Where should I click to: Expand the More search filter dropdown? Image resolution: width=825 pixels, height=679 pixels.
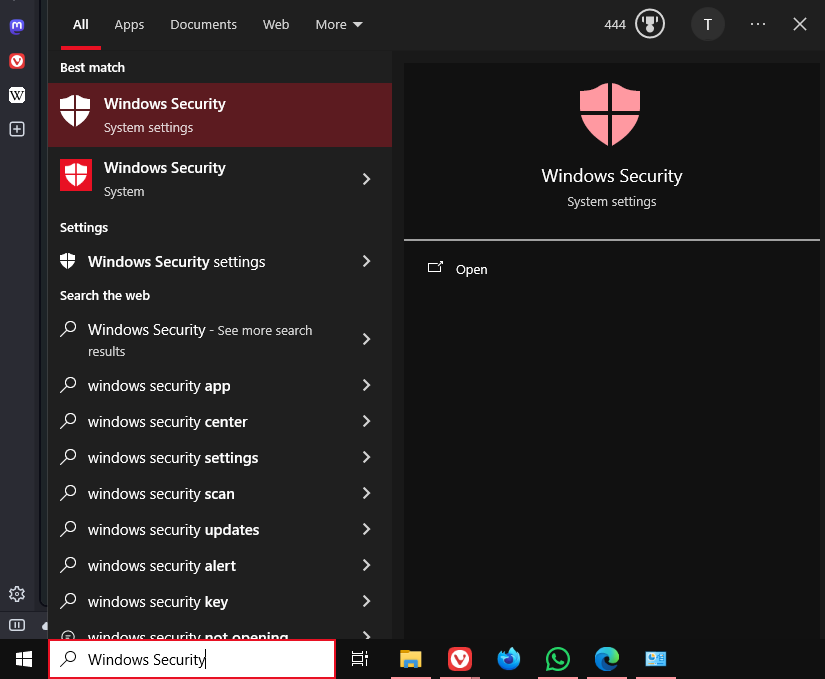(338, 24)
